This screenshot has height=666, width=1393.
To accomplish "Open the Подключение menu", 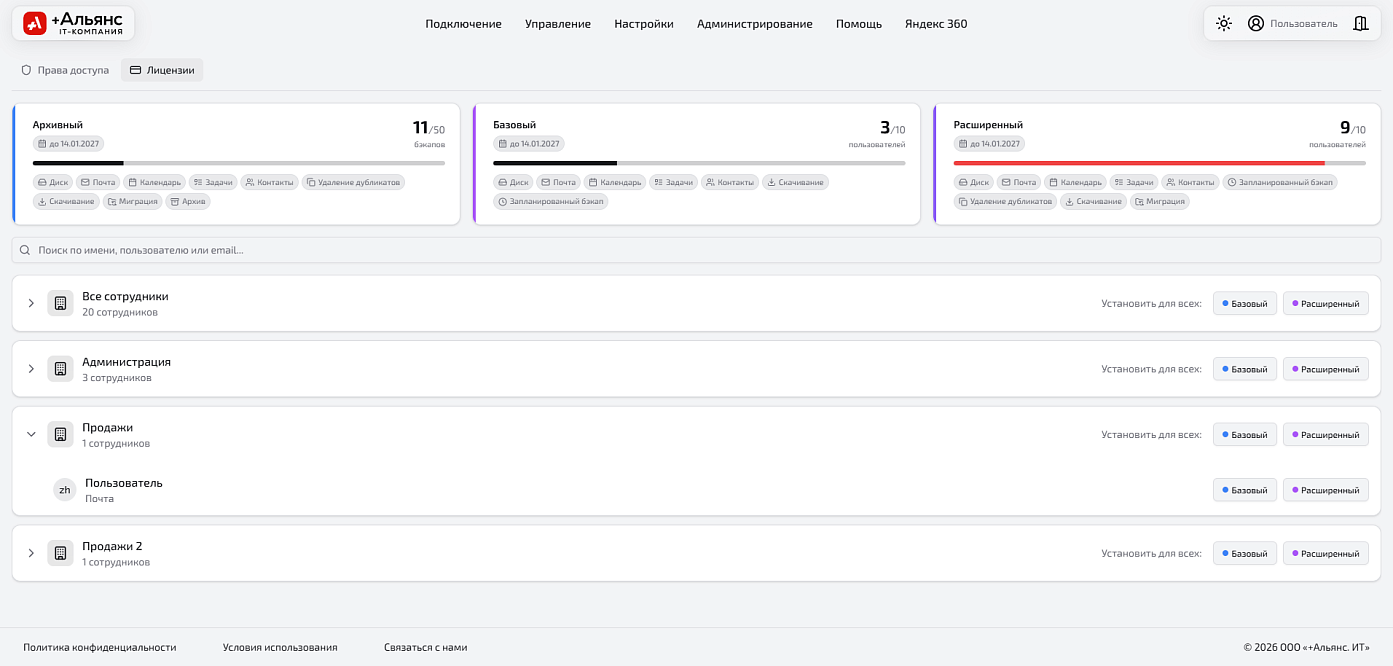I will [463, 23].
